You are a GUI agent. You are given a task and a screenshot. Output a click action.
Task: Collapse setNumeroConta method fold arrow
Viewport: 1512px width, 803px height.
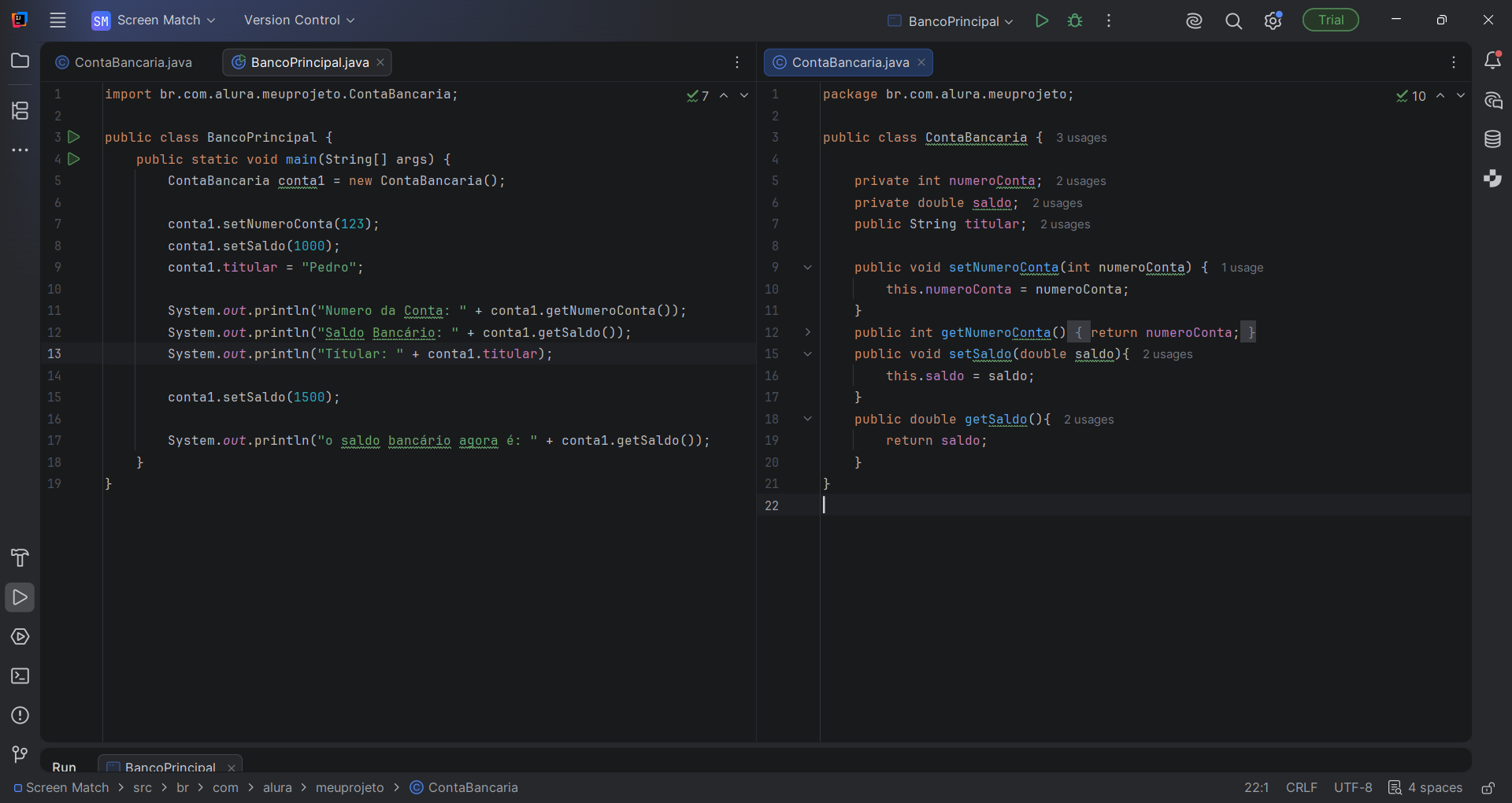pos(807,268)
